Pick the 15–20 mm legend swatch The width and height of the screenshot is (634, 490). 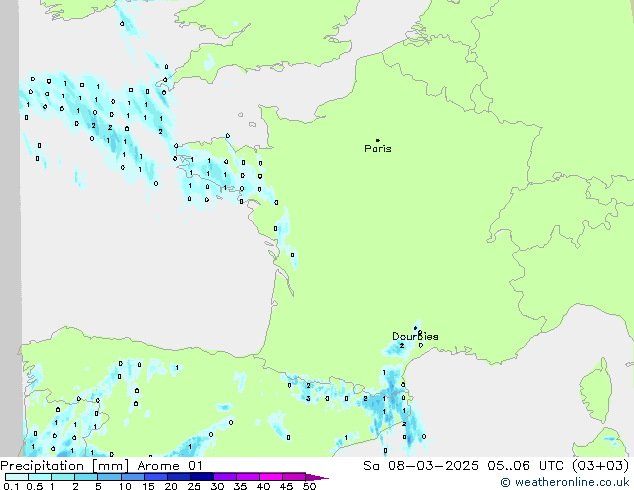(x=155, y=477)
